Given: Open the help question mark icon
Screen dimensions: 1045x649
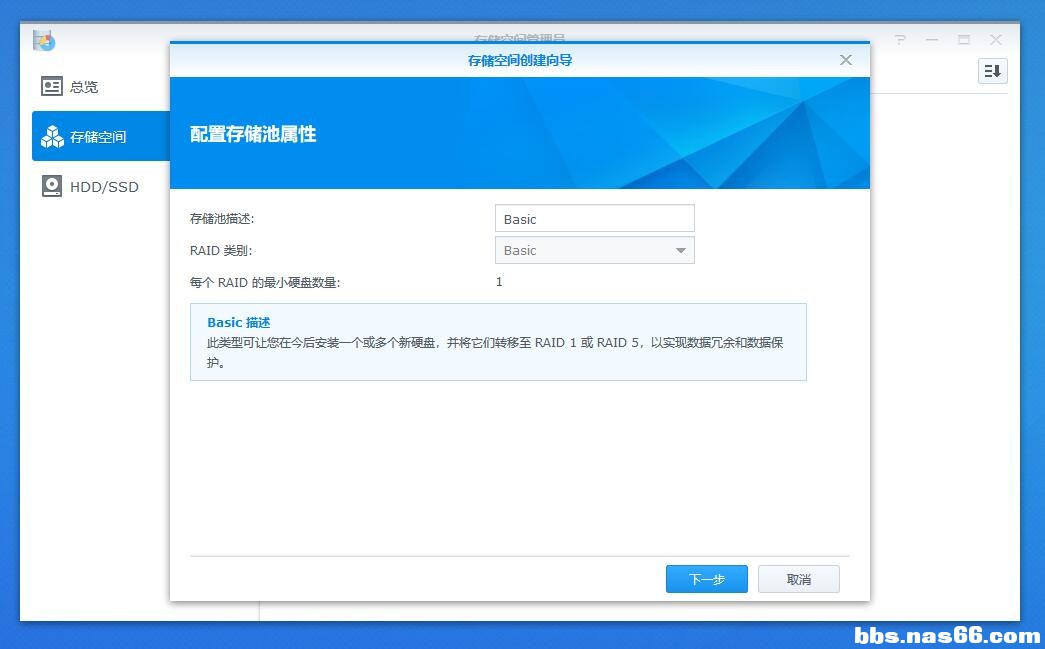Looking at the screenshot, I should [900, 40].
